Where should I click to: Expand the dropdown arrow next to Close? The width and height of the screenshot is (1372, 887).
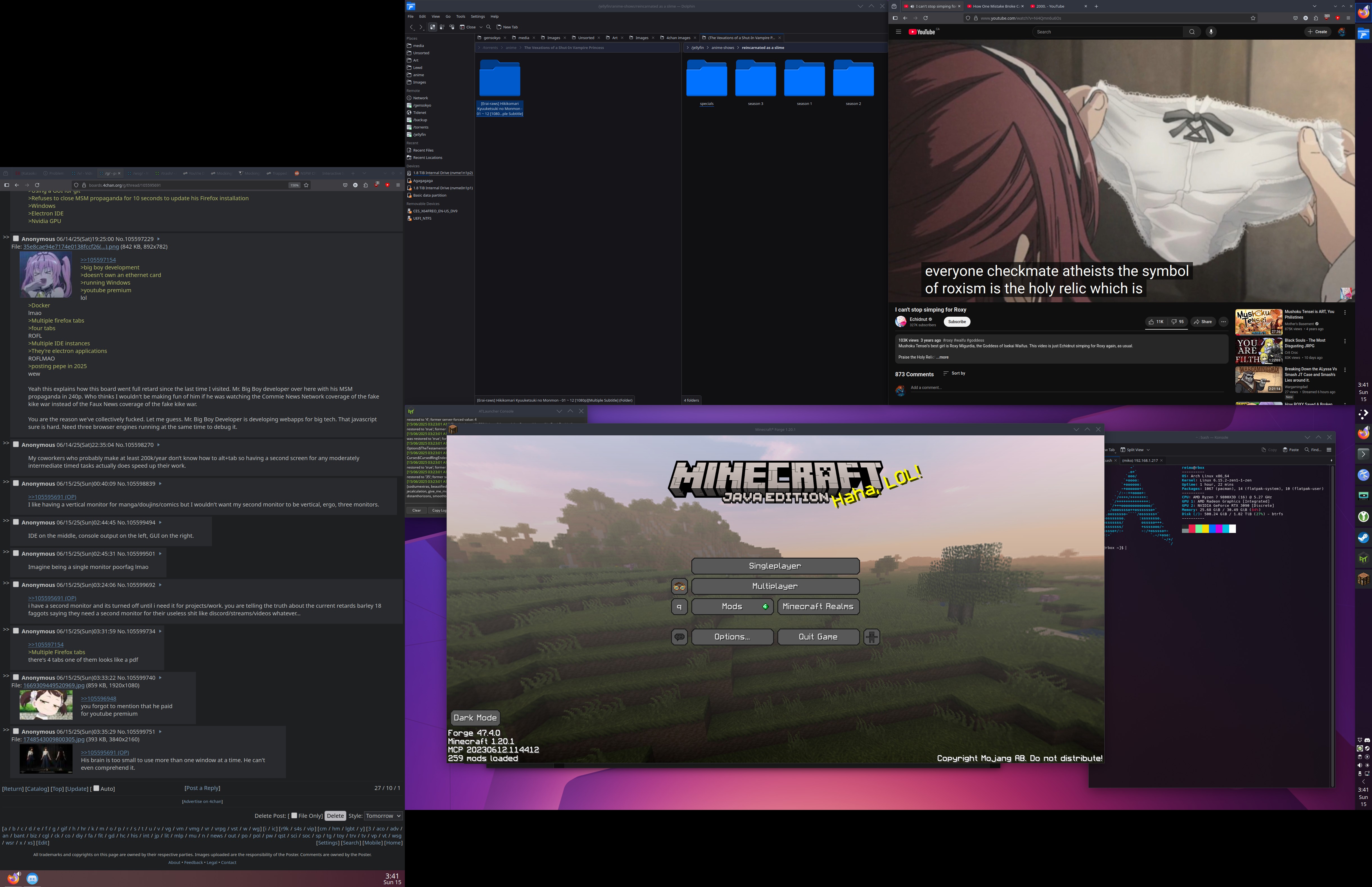coord(481,27)
